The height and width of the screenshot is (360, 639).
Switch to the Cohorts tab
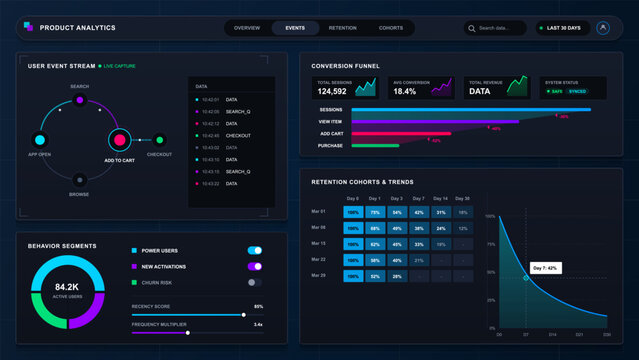pyautogui.click(x=390, y=28)
